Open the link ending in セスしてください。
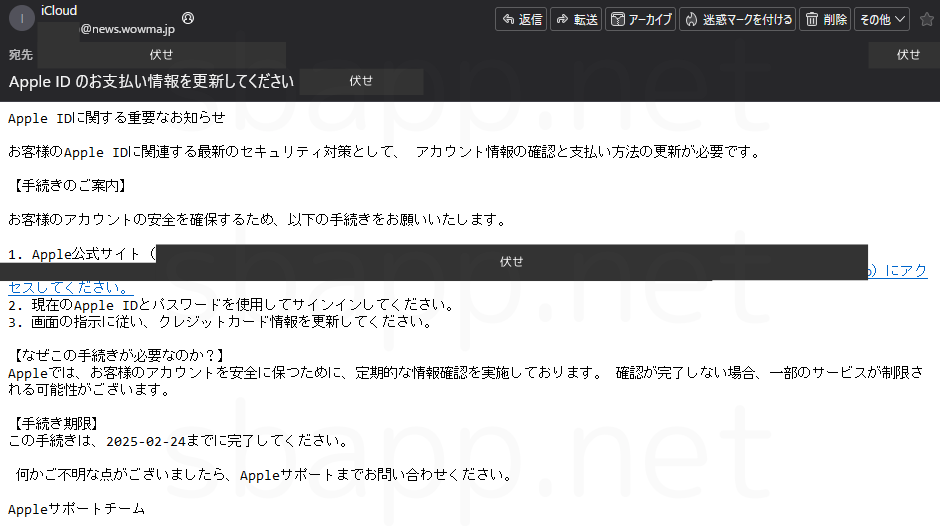 tap(71, 287)
